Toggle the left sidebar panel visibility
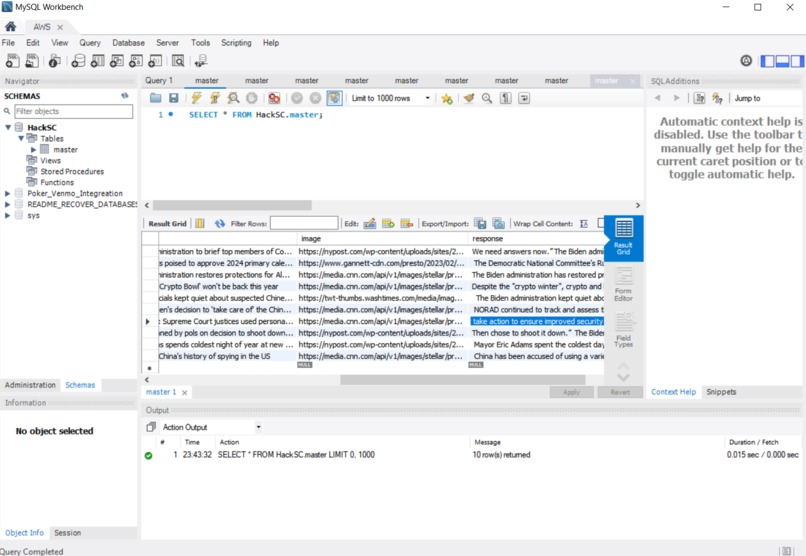 pyautogui.click(x=767, y=61)
